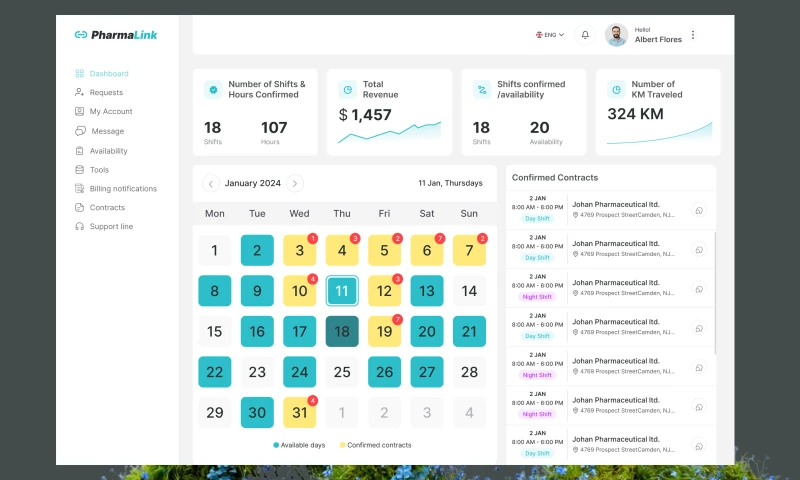This screenshot has width=800, height=480.
Task: Click the Billing notifications icon
Action: (x=80, y=189)
